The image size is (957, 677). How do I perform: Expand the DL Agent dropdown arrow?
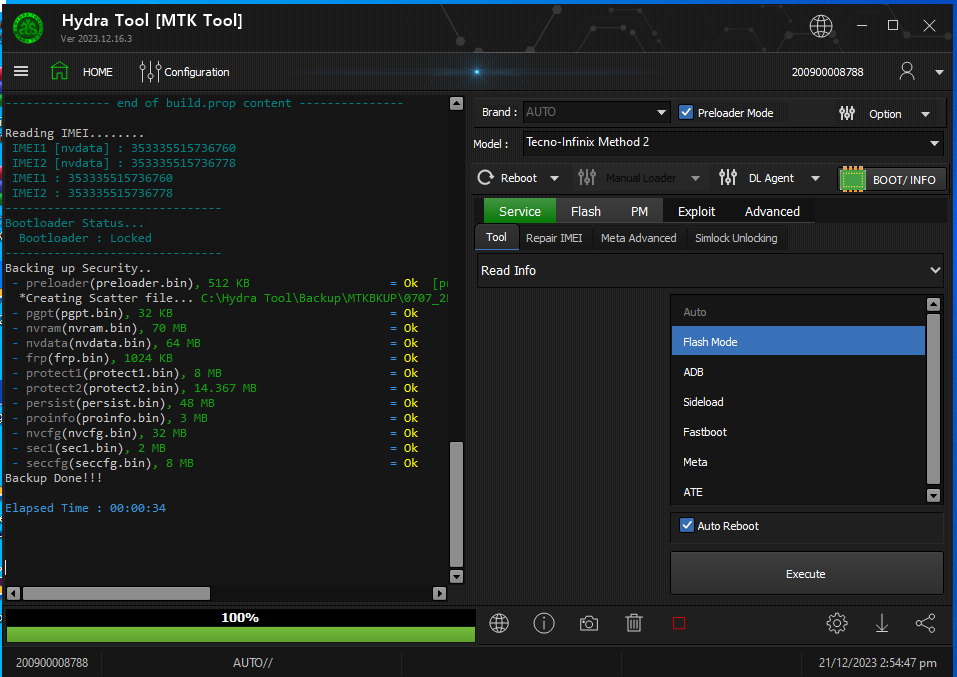coord(815,178)
